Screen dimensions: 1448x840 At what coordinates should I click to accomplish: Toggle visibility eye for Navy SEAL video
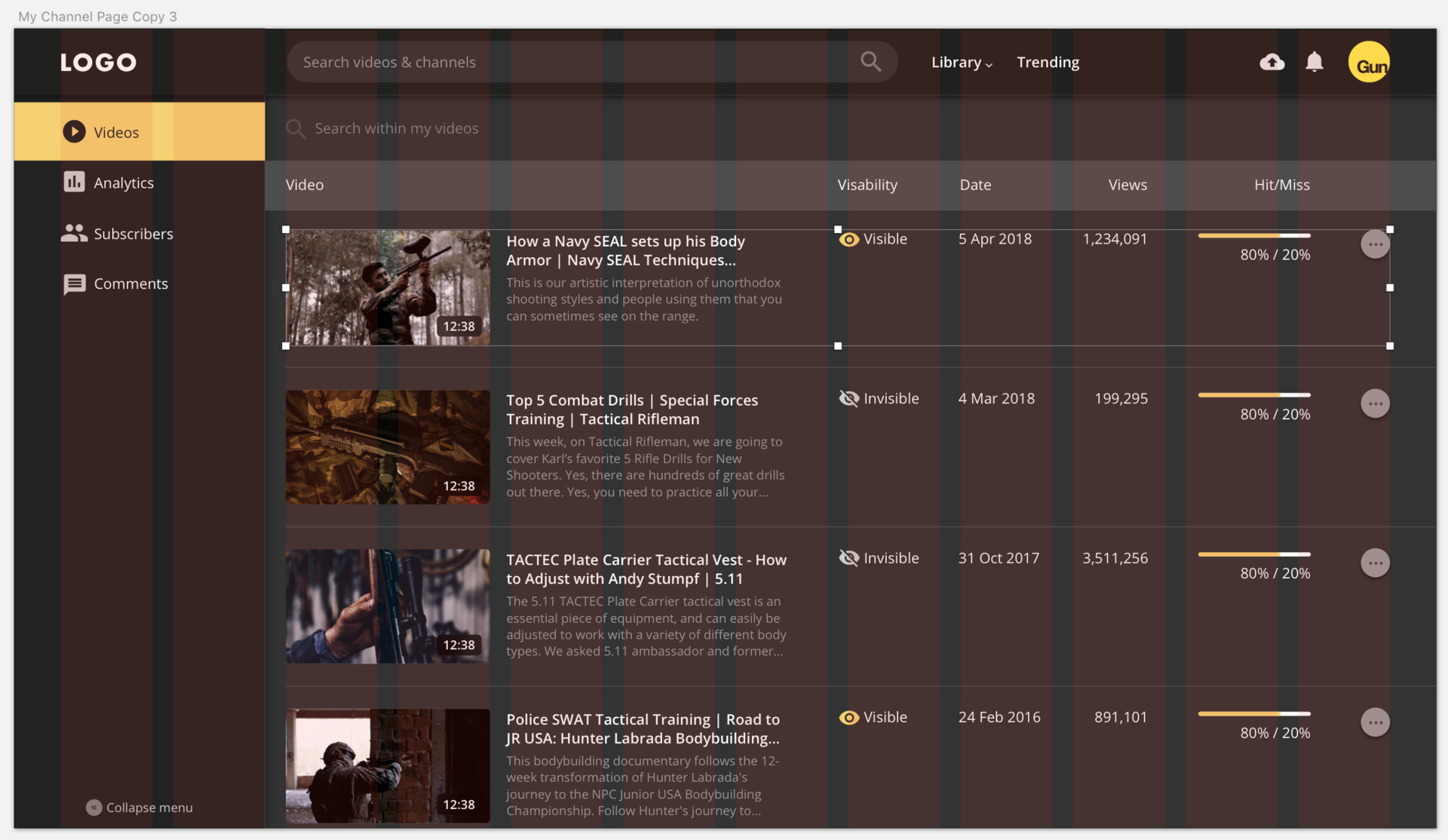[x=849, y=239]
